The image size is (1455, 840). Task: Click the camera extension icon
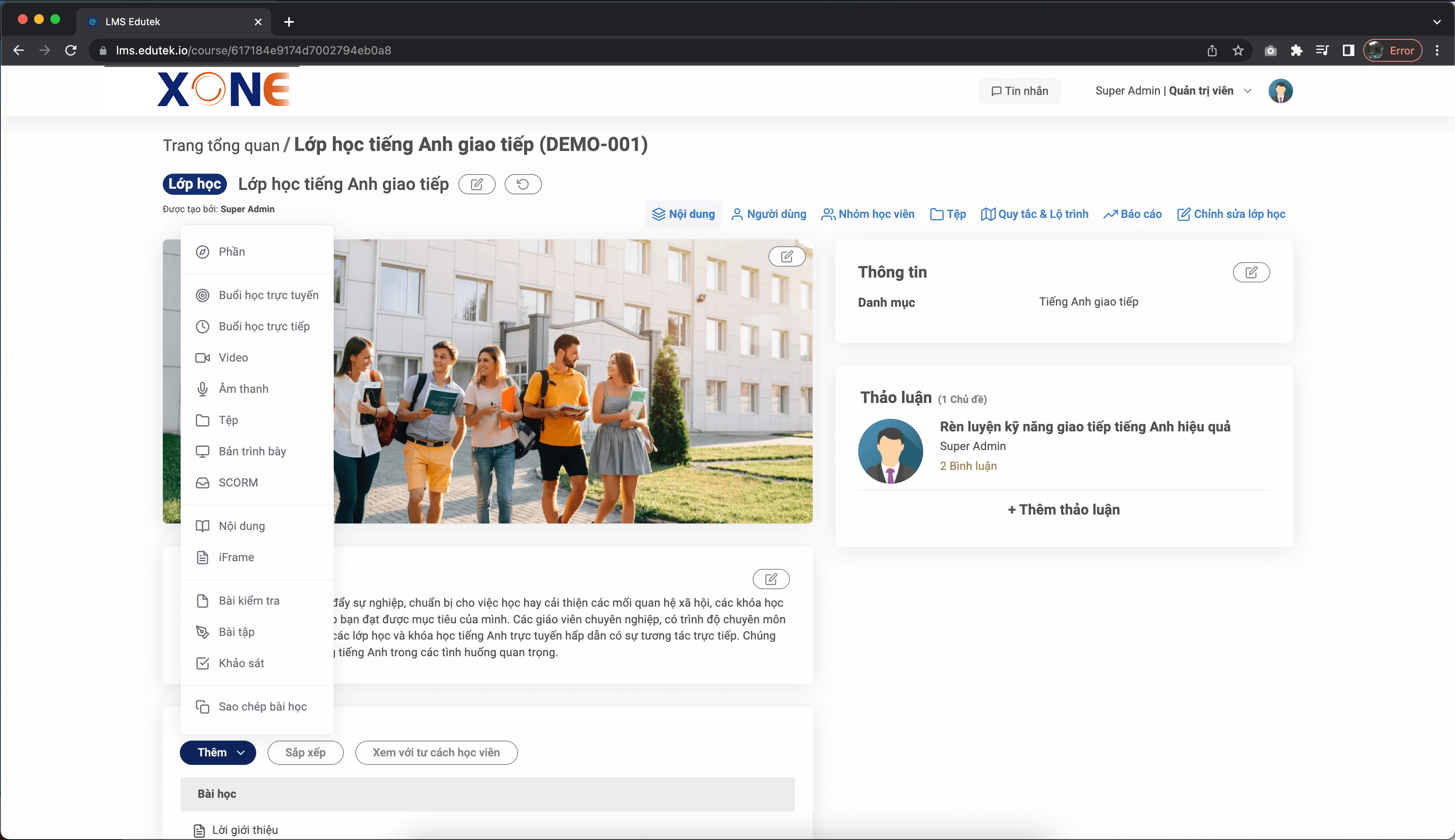1270,50
